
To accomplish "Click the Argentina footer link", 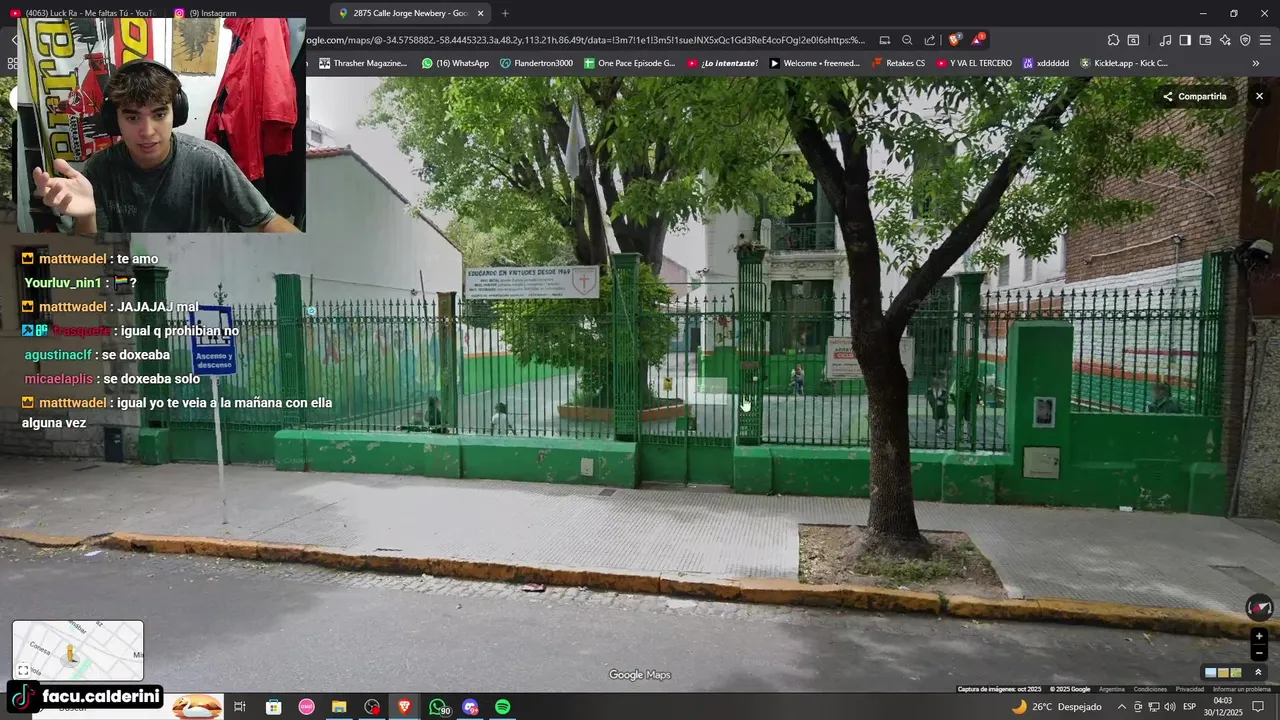I will (1111, 689).
